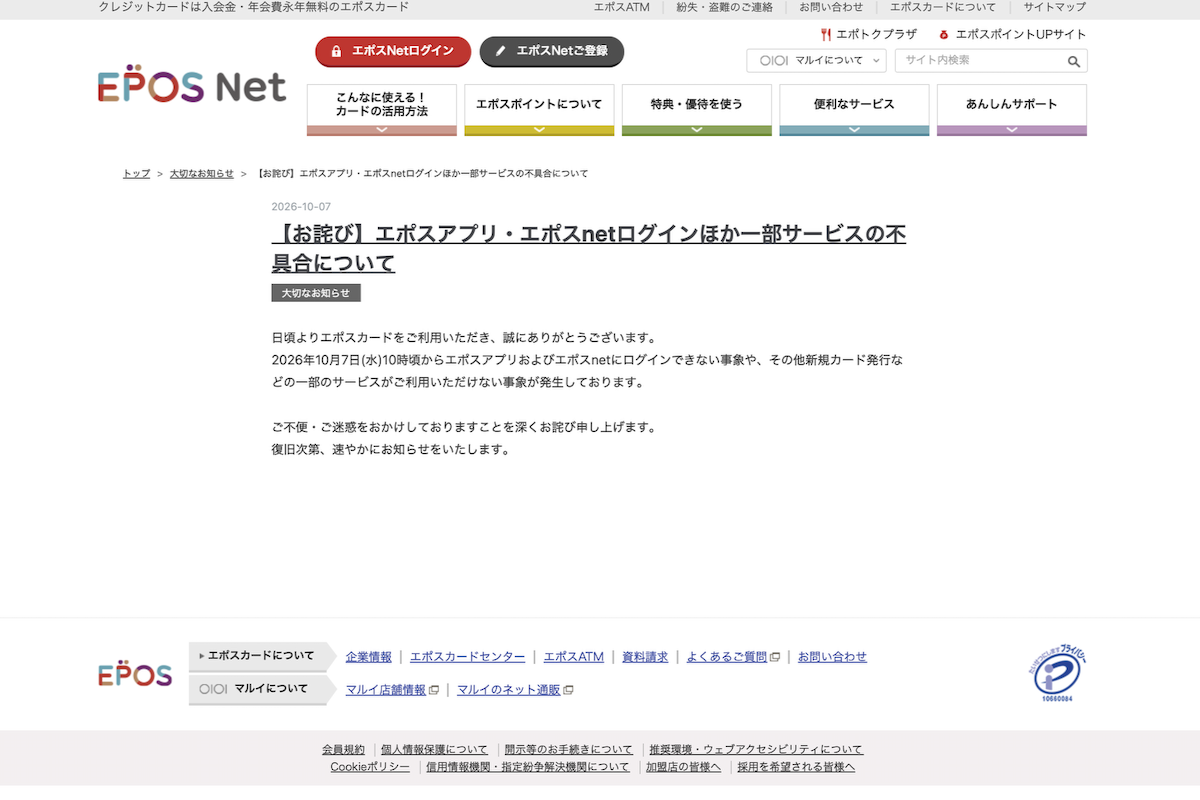Open エポスカードについて in top utility bar
1200x800 pixels.
(x=943, y=7)
